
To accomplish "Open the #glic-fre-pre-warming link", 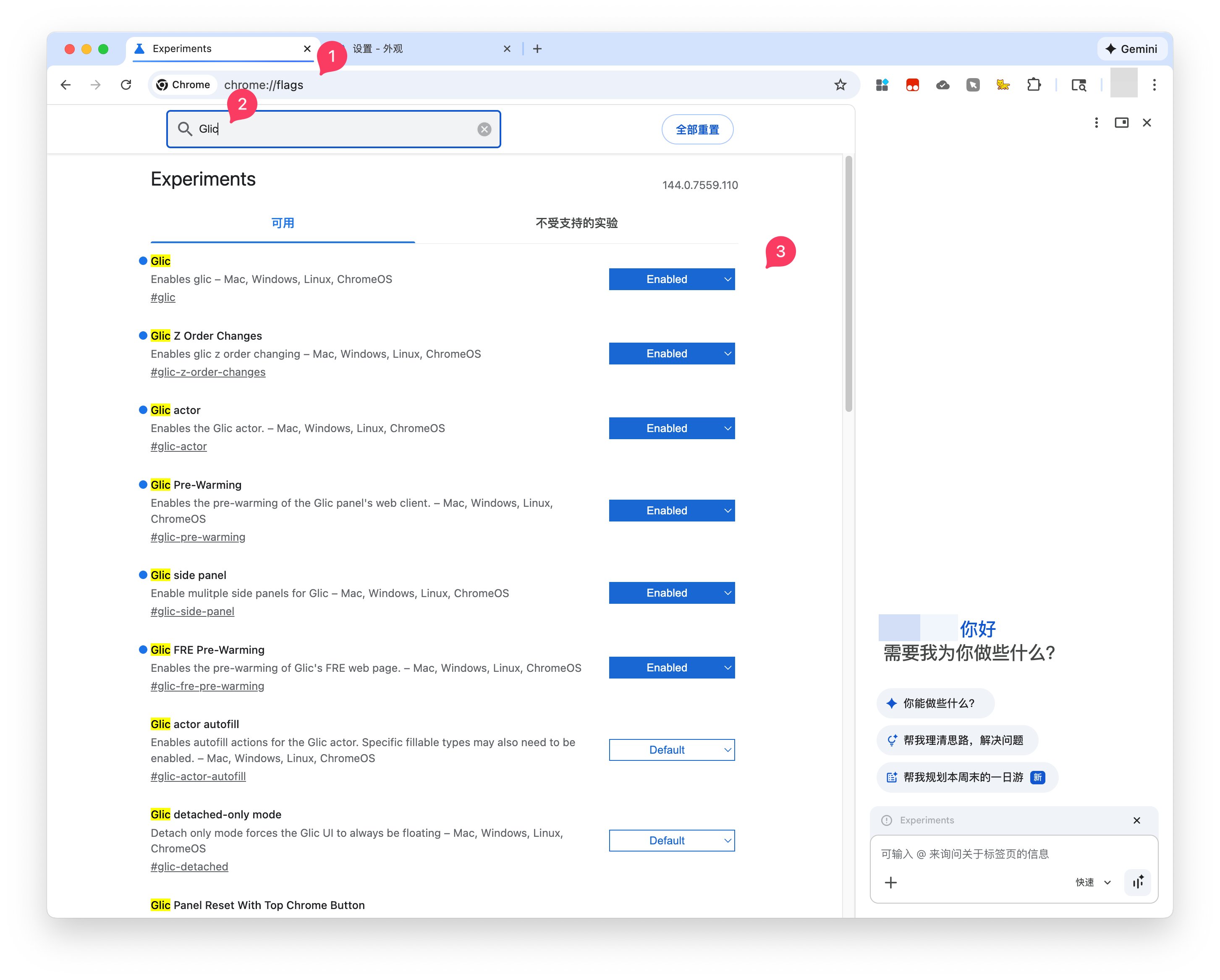I will (207, 687).
